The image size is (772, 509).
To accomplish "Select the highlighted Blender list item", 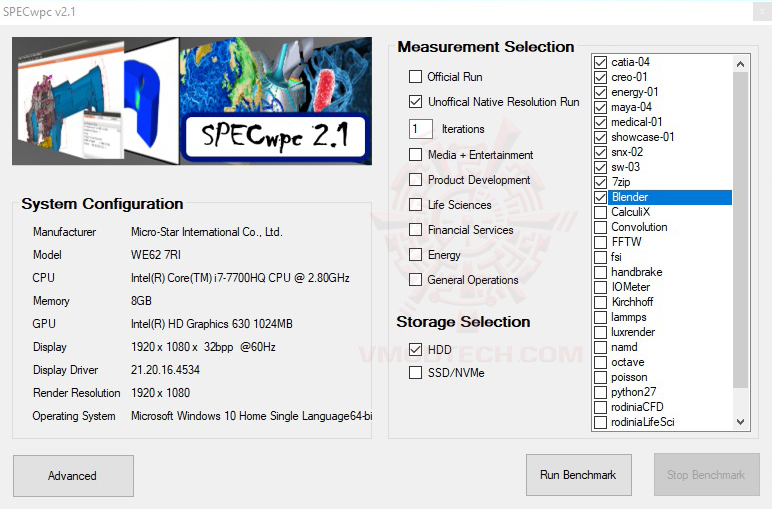I will [670, 197].
